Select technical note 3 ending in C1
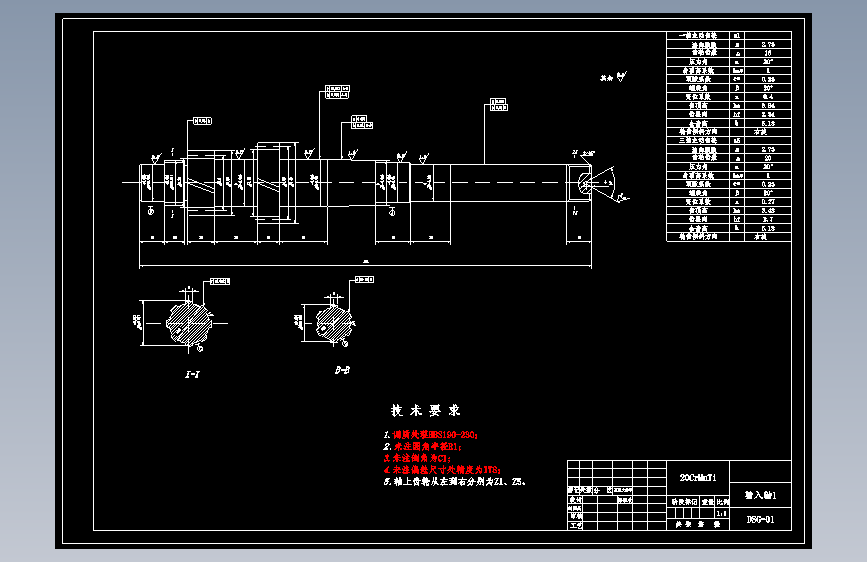Viewport: 867px width, 562px height. [417, 458]
